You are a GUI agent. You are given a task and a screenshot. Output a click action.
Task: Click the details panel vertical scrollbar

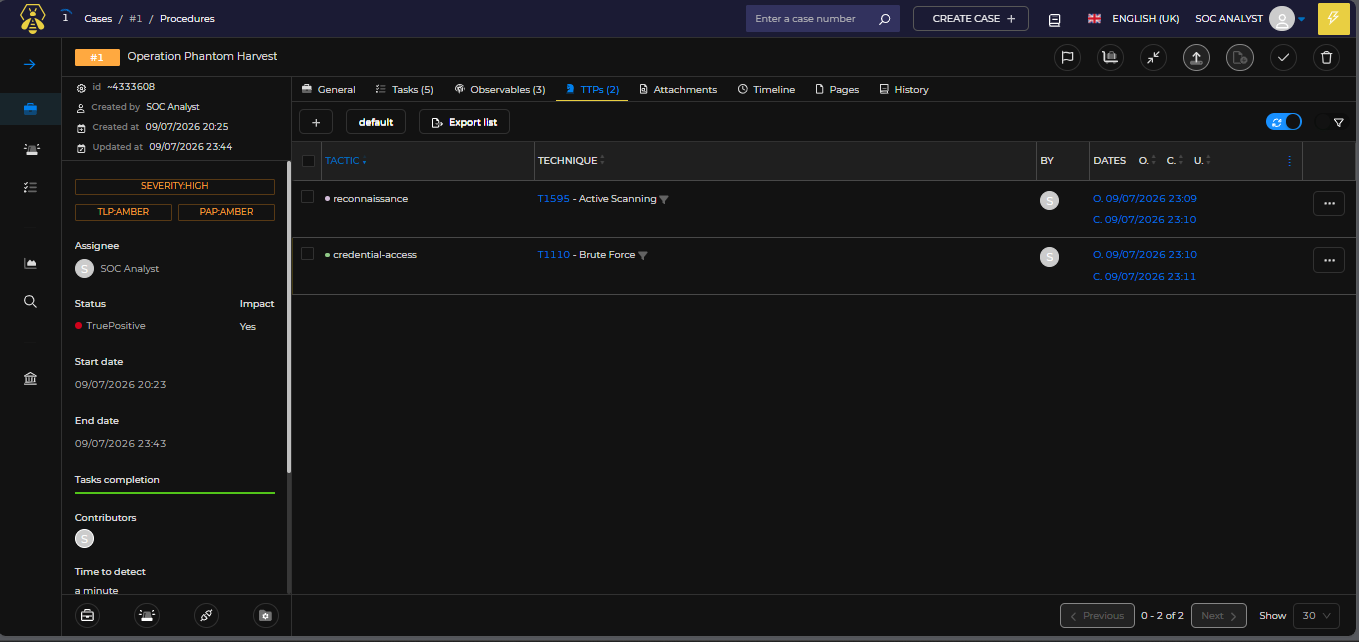tap(289, 315)
